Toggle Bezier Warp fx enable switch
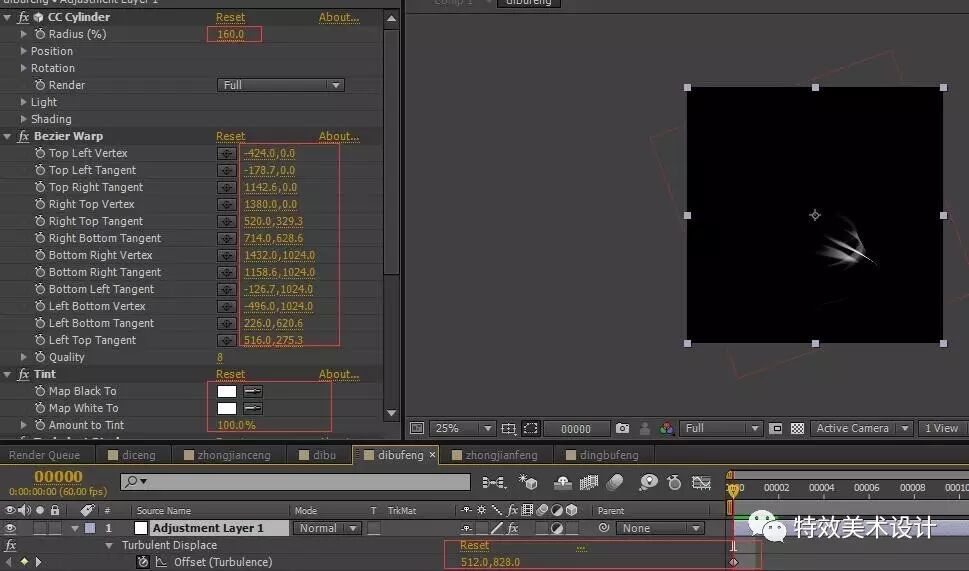This screenshot has width=969, height=571. coord(23,136)
